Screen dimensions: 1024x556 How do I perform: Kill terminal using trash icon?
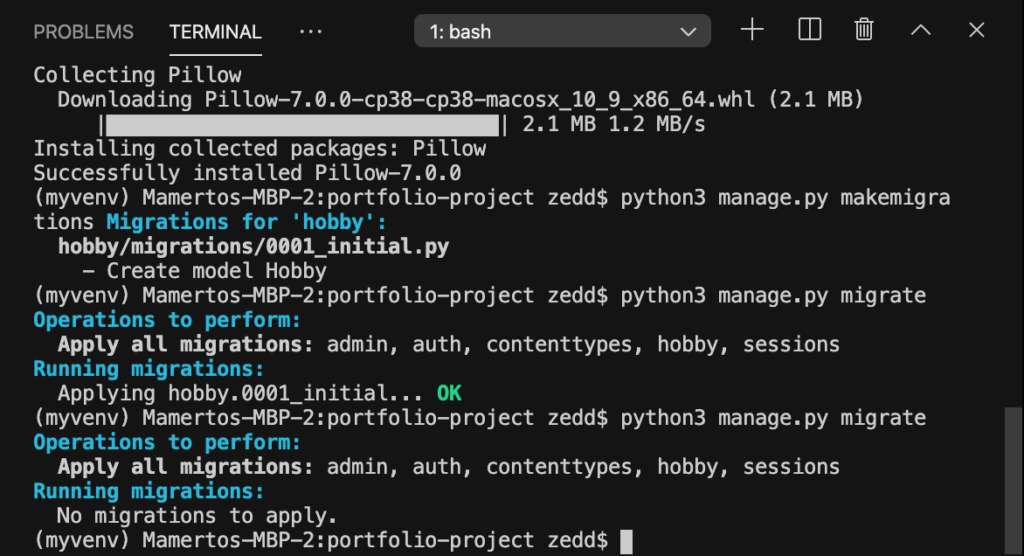point(864,30)
